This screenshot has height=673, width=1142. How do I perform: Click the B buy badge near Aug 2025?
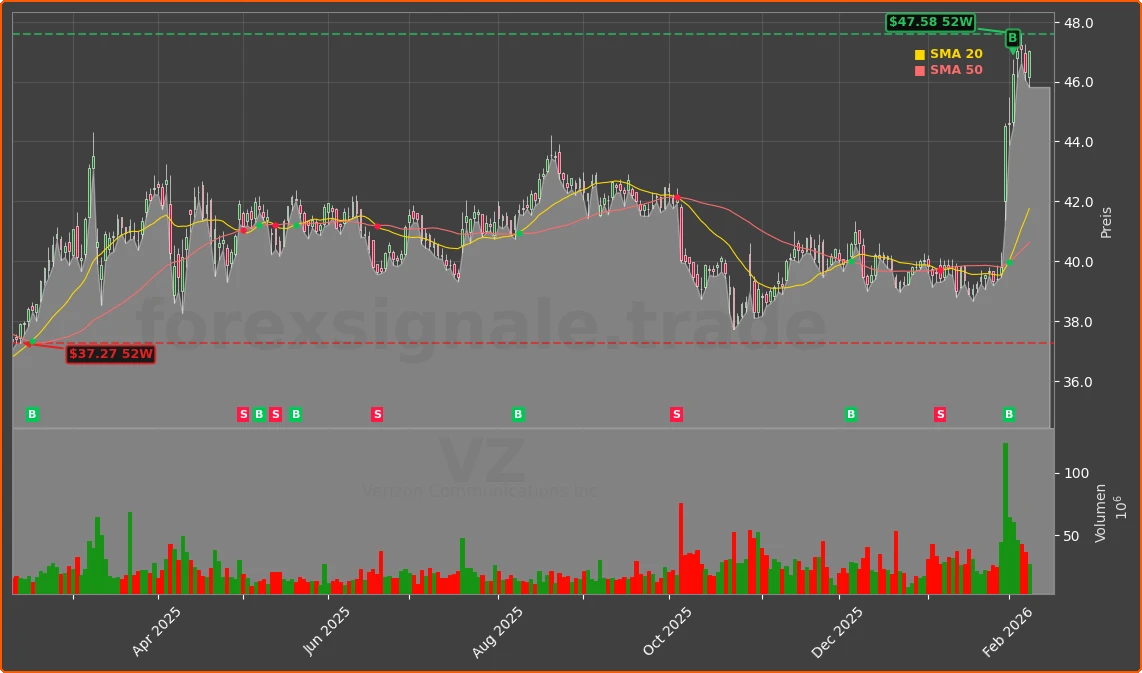517,413
